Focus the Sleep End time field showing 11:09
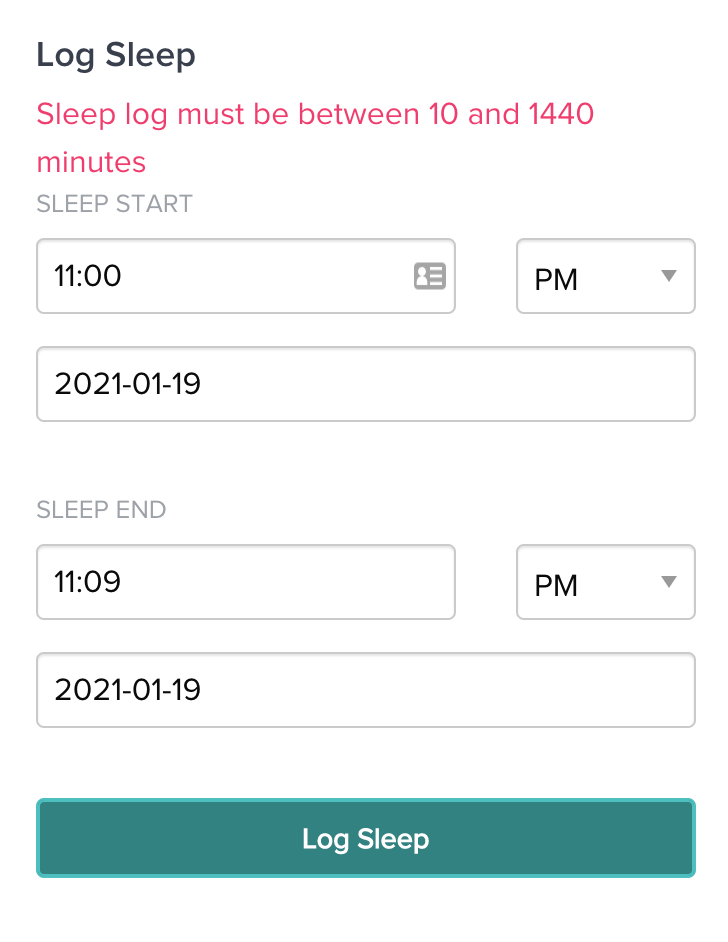Image resolution: width=728 pixels, height=942 pixels. 245,582
